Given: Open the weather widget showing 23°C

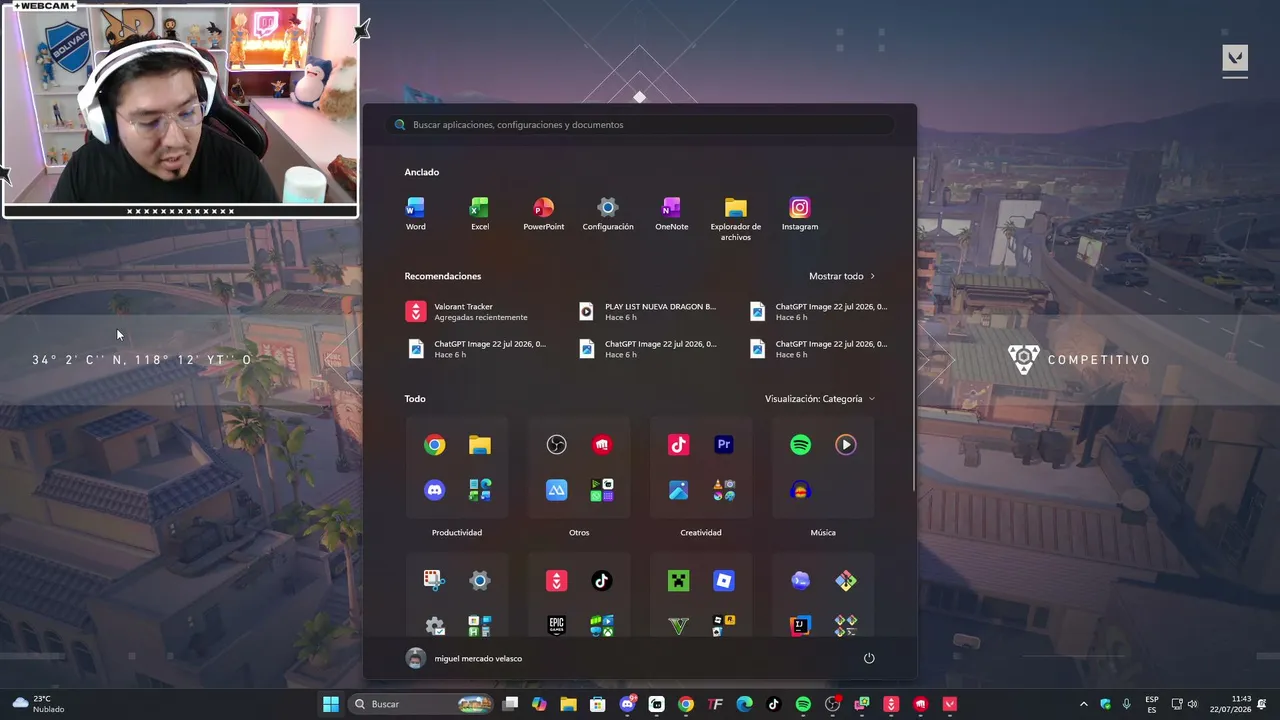Looking at the screenshot, I should click(x=38, y=704).
